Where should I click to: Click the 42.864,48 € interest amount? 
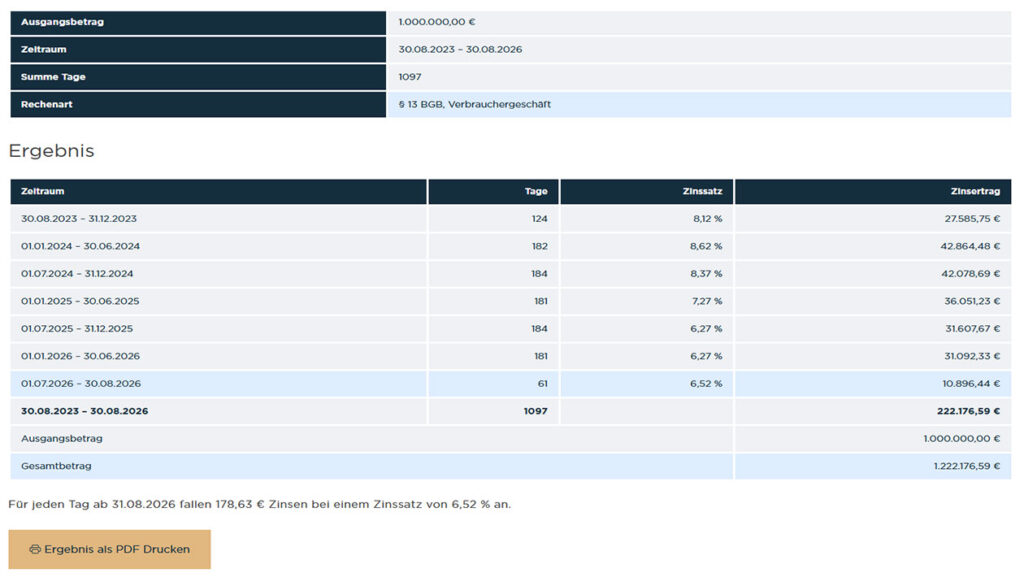click(970, 246)
